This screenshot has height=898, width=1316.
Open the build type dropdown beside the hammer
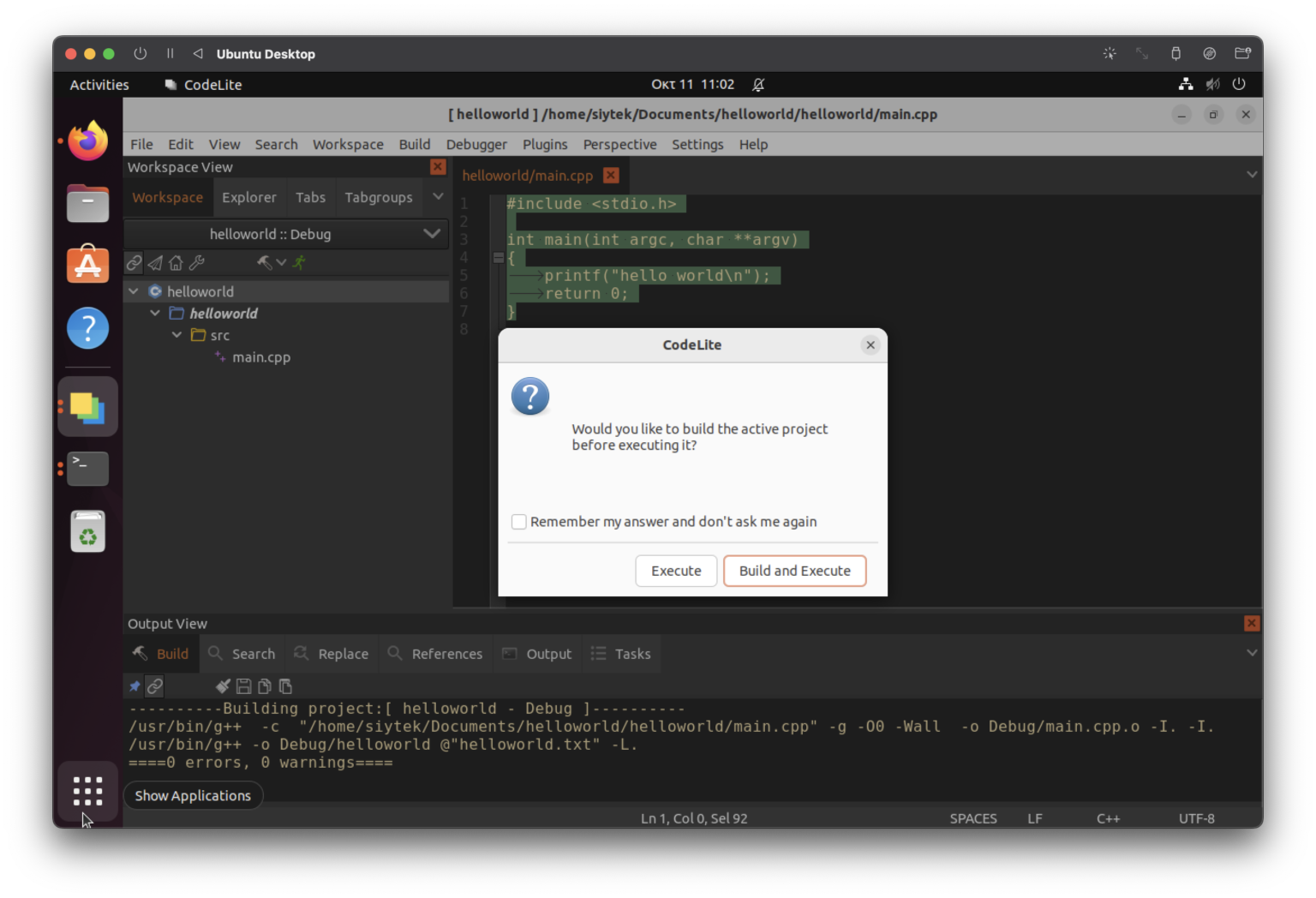tap(279, 262)
